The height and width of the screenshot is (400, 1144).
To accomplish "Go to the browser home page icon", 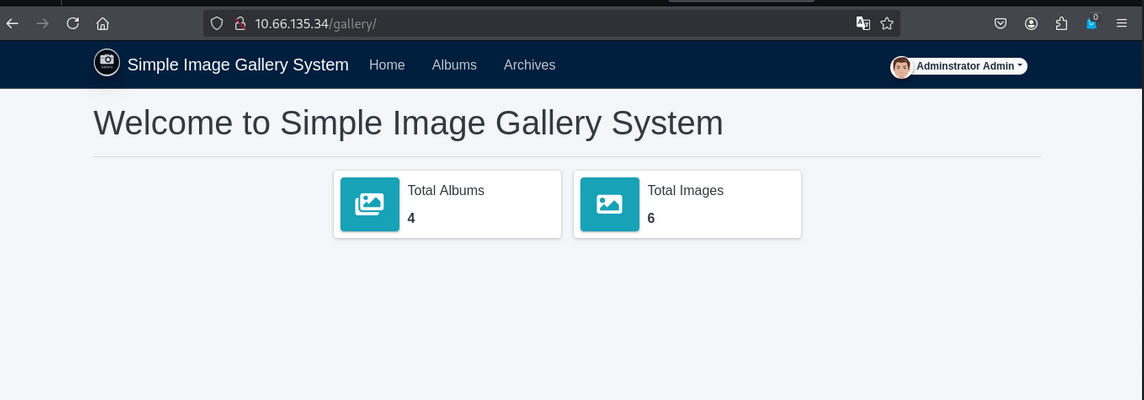I will click(x=103, y=24).
